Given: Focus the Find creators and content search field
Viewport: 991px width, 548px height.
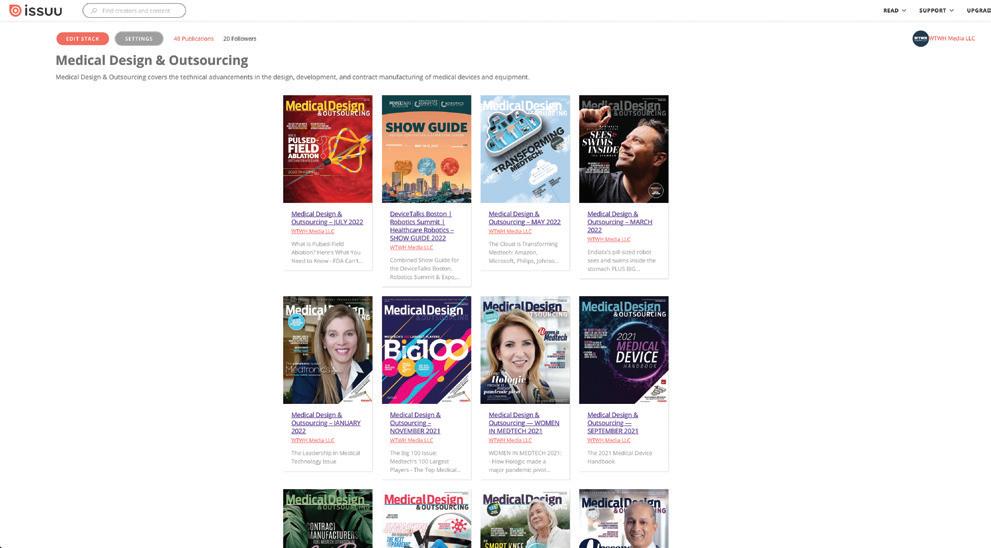Looking at the screenshot, I should tap(134, 11).
